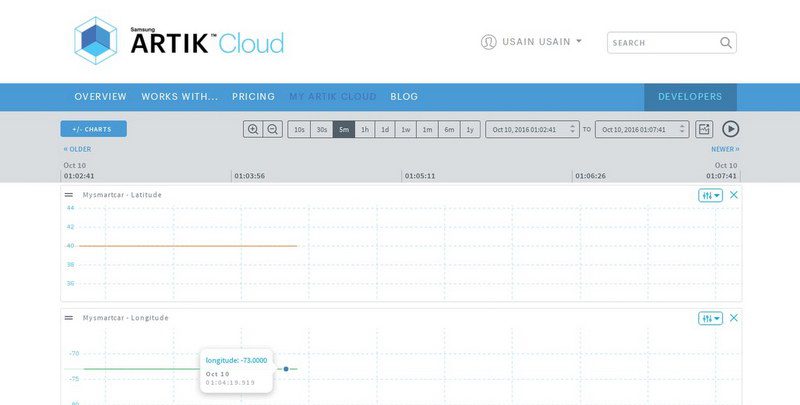The width and height of the screenshot is (800, 405).
Task: Select the 5m time range
Action: pyautogui.click(x=344, y=130)
